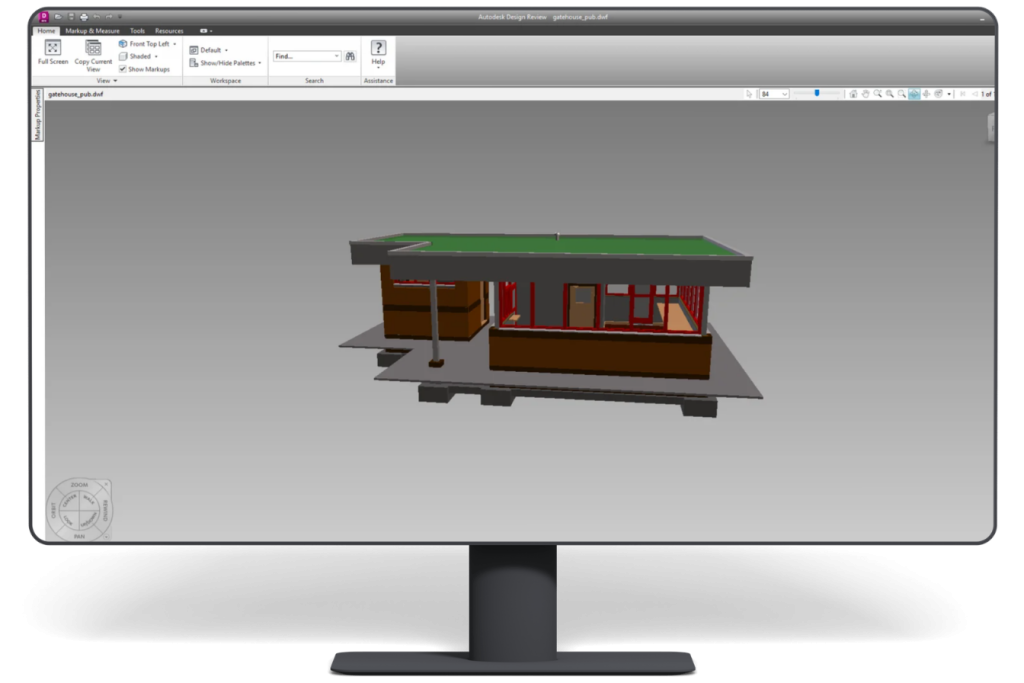Image resolution: width=1024 pixels, height=683 pixels.
Task: Click the Print icon in quick access toolbar
Action: click(84, 17)
